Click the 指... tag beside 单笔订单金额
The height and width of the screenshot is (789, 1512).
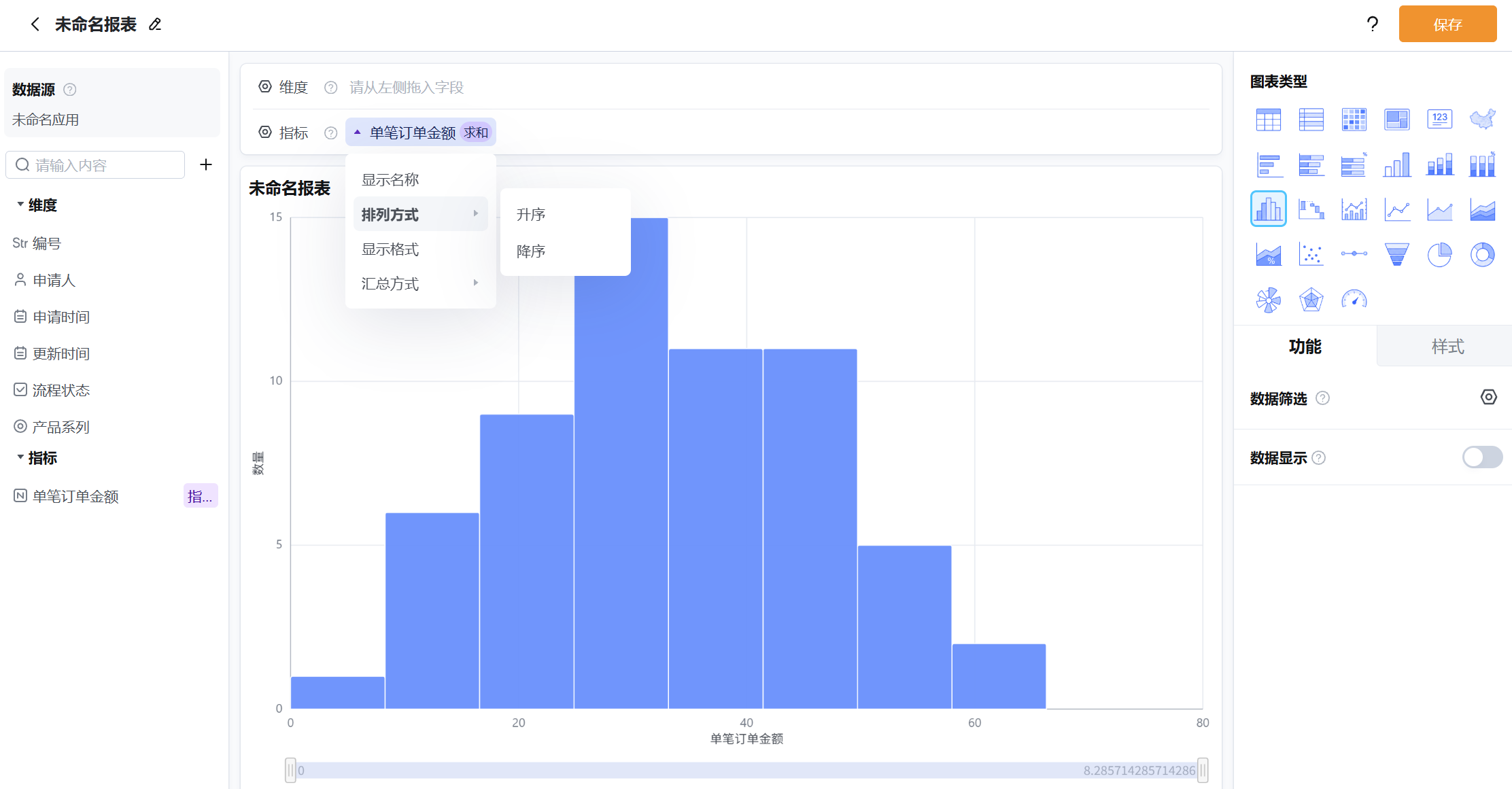tap(200, 496)
